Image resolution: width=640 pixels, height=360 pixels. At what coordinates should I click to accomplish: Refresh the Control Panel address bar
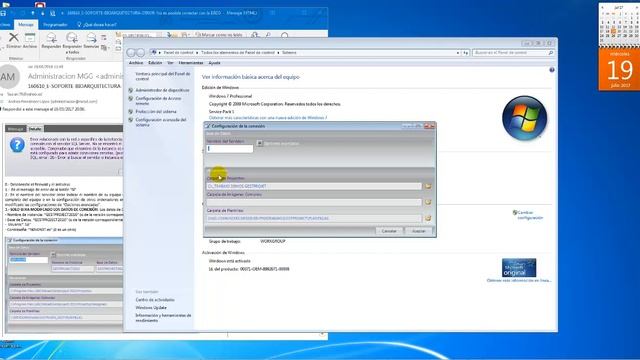tap(465, 53)
